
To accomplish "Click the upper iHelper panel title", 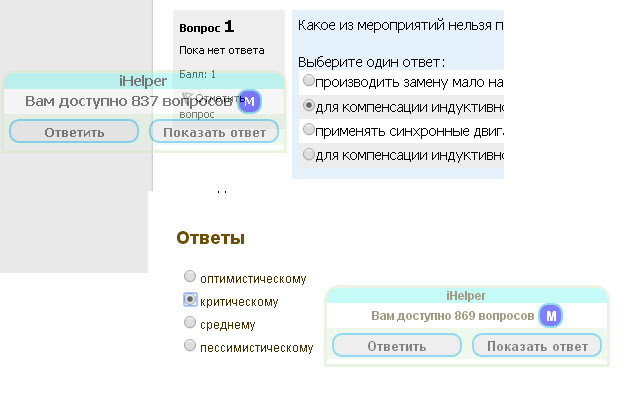I will tap(143, 81).
